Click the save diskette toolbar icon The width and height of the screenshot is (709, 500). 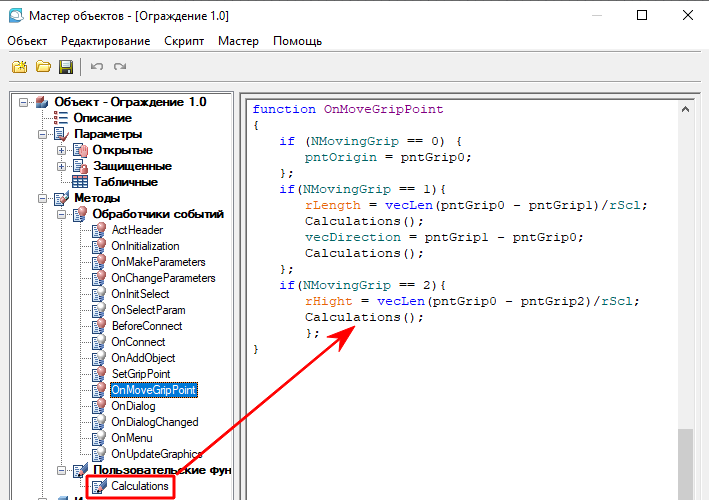pyautogui.click(x=66, y=67)
